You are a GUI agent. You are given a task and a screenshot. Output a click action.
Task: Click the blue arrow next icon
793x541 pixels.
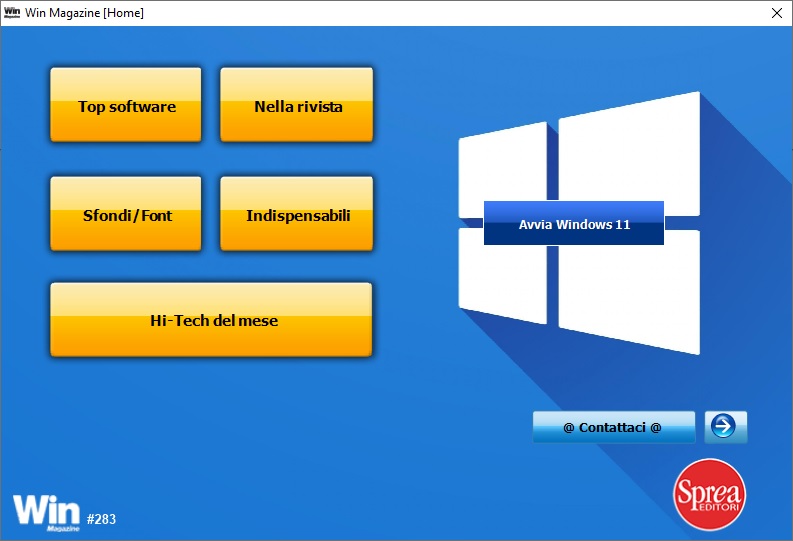click(x=726, y=427)
